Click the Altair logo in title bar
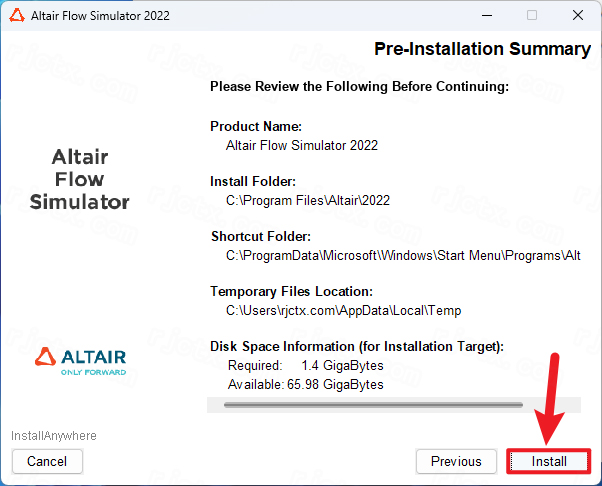This screenshot has width=602, height=486. [x=17, y=16]
